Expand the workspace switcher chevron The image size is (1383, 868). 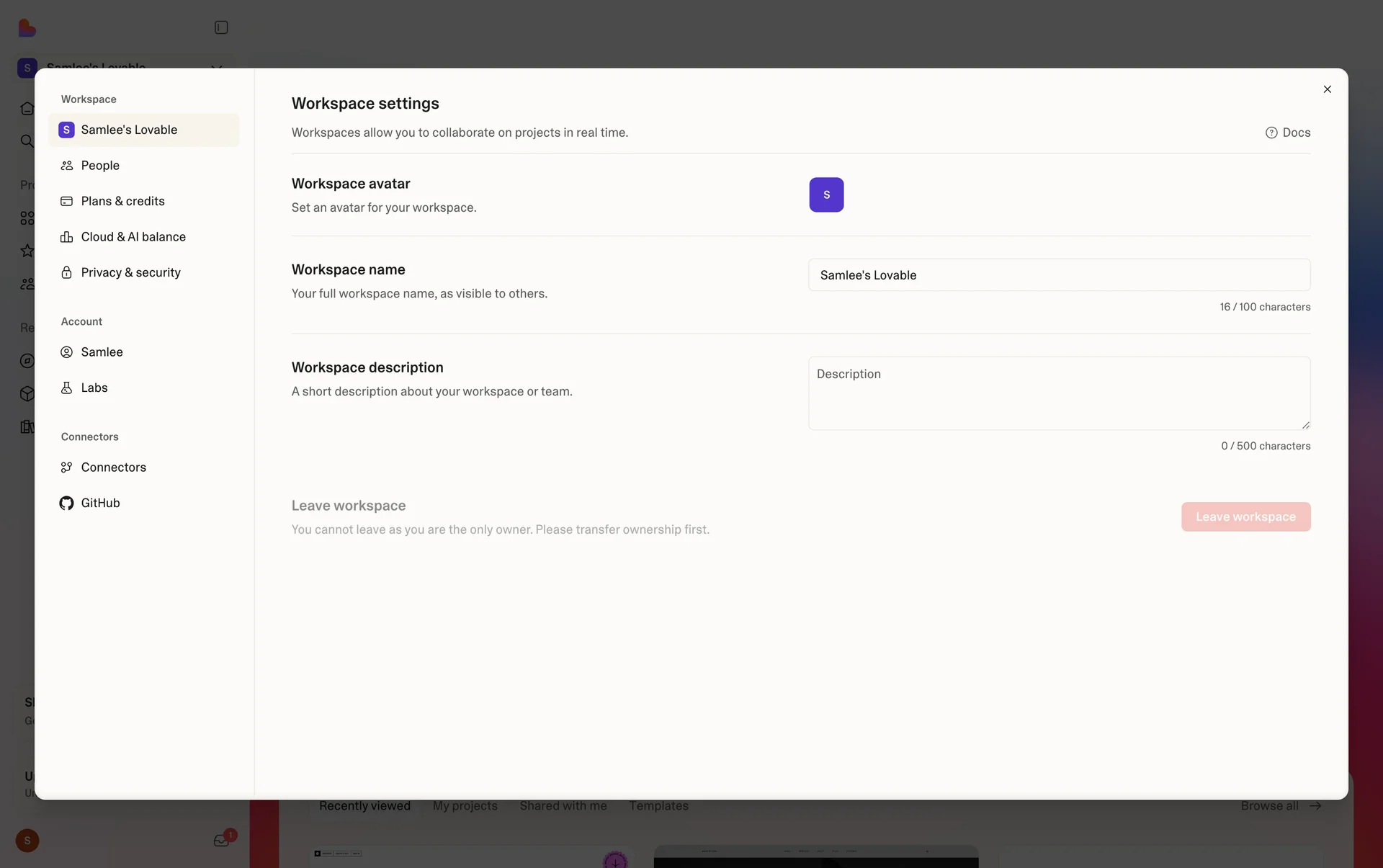216,65
